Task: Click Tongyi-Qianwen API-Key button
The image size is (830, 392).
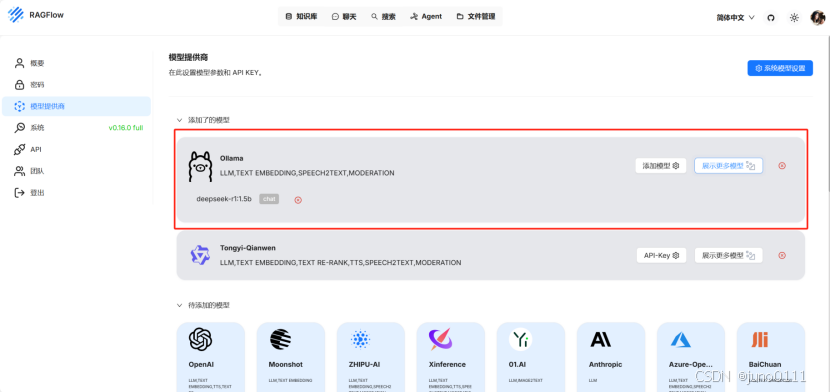Action: click(x=661, y=255)
